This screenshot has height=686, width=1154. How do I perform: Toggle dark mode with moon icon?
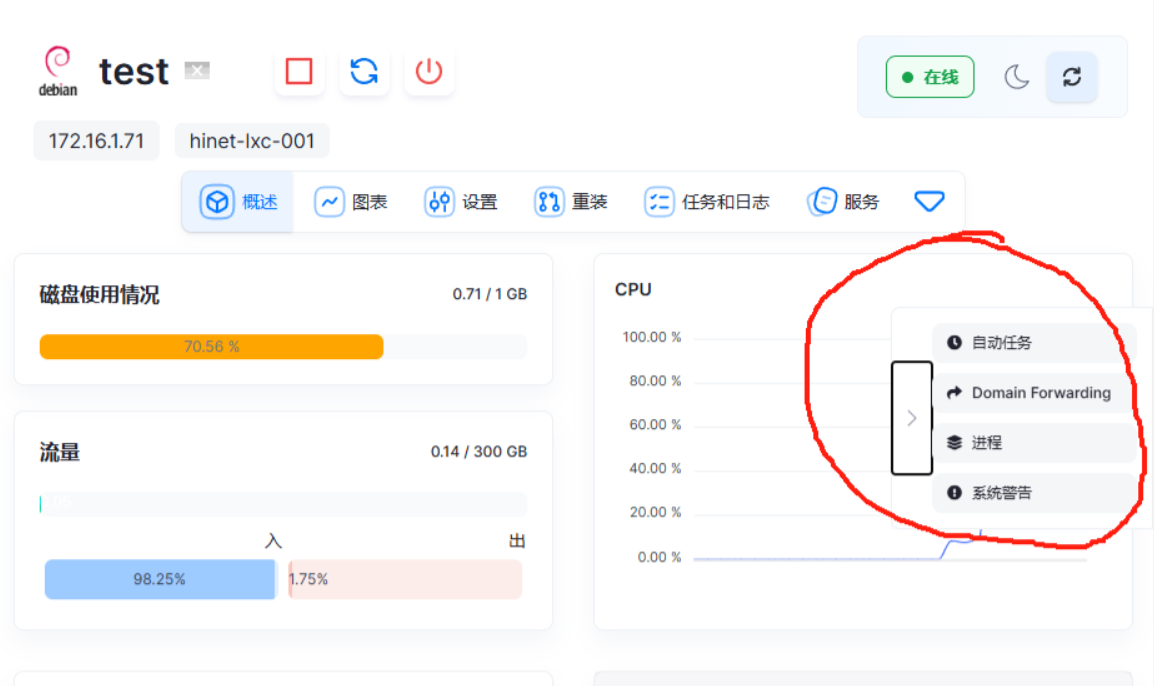(x=1017, y=77)
